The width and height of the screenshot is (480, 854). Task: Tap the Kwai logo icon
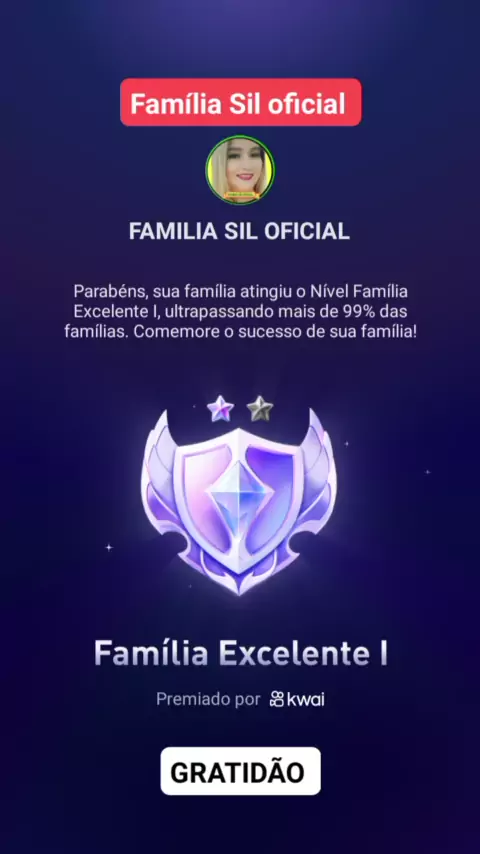tap(277, 699)
